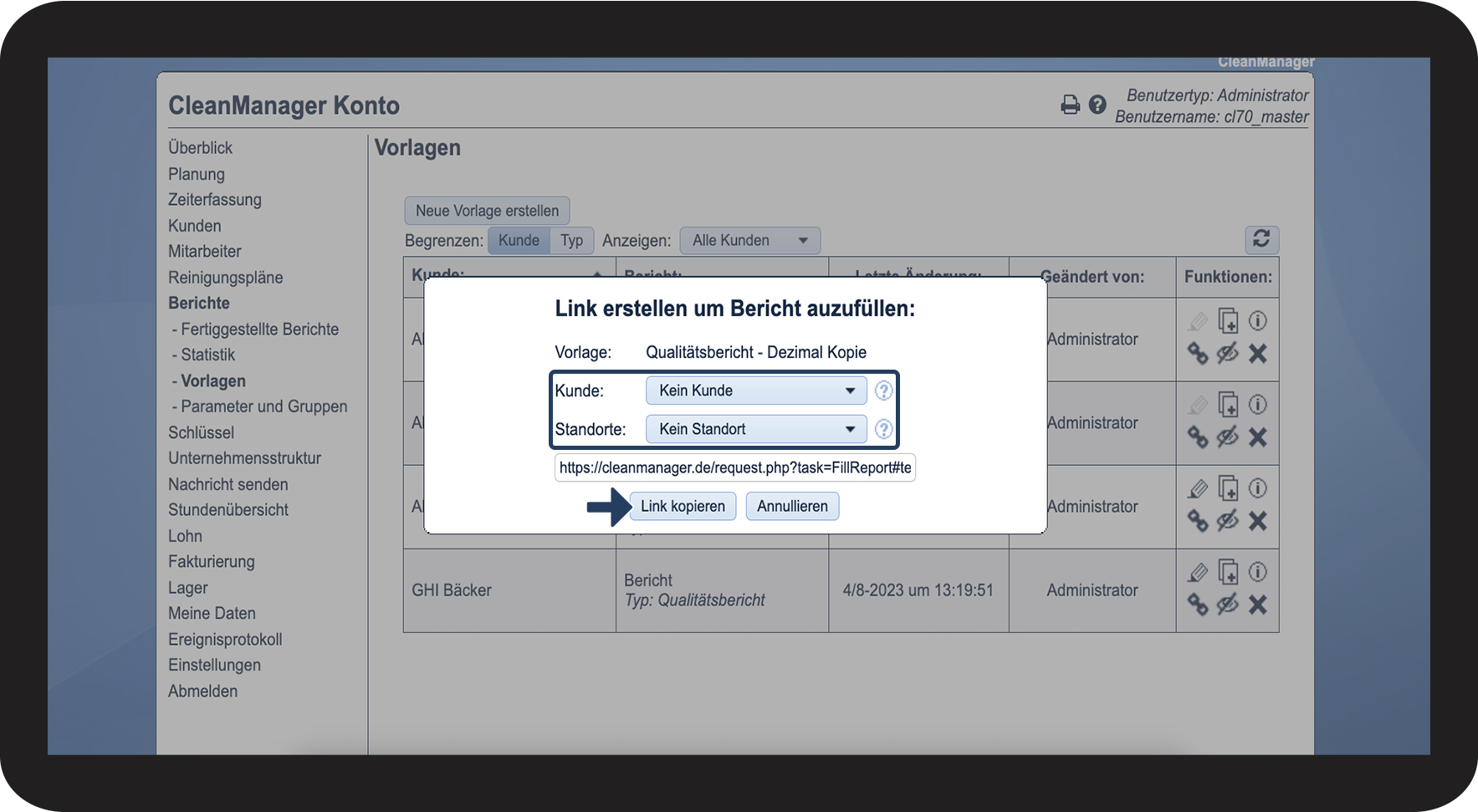Refresh the Vorlagen list with the reload icon
Viewport: 1478px width, 812px height.
1261,239
